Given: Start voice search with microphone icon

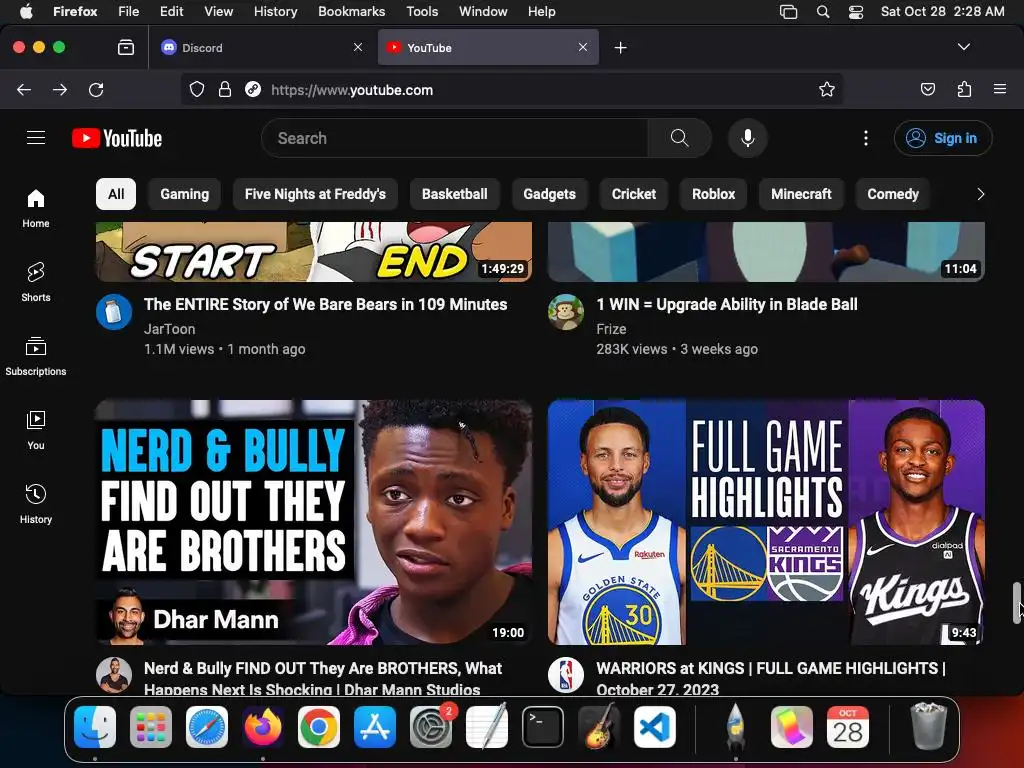Looking at the screenshot, I should point(748,138).
